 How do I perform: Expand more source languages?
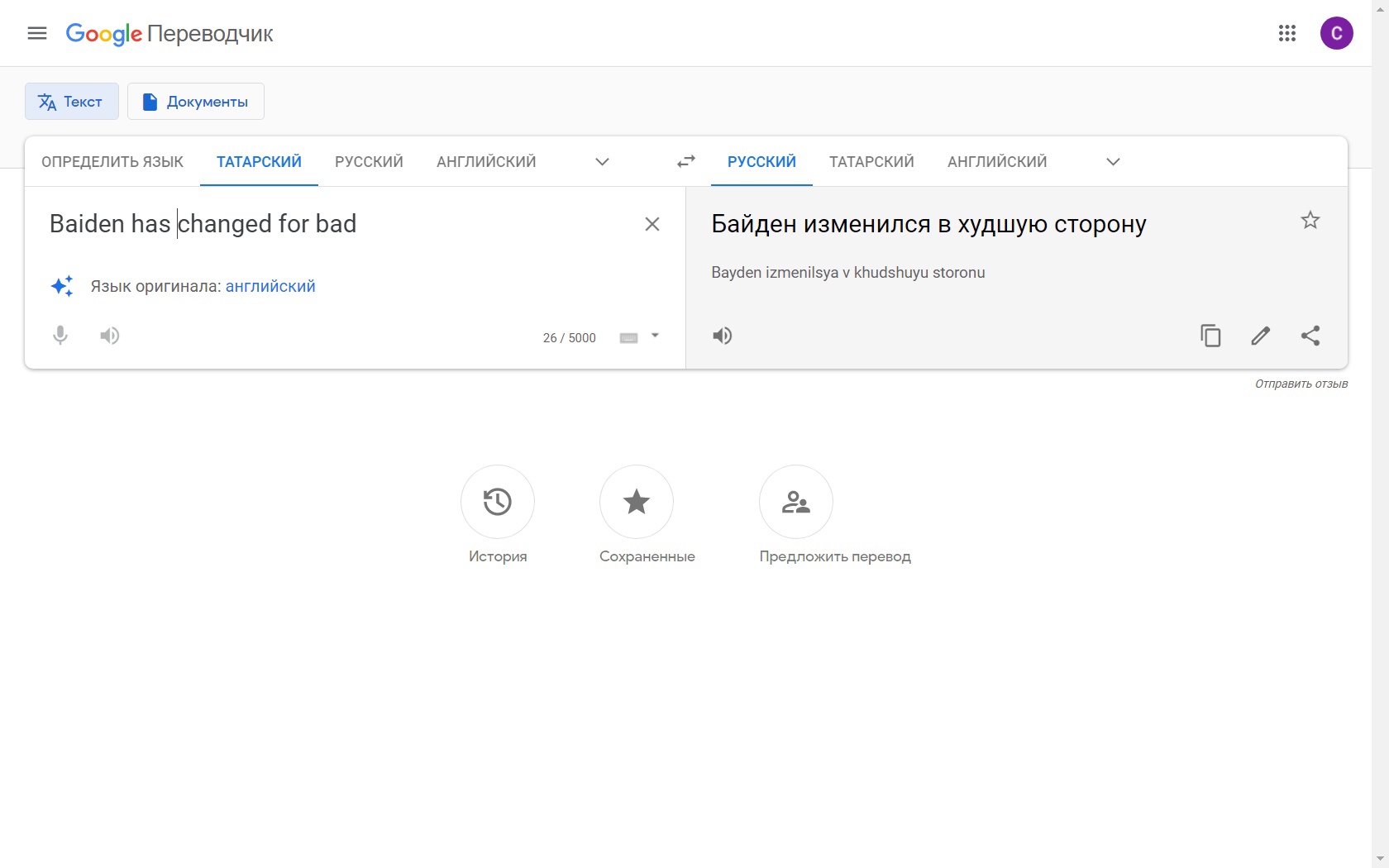coord(602,162)
